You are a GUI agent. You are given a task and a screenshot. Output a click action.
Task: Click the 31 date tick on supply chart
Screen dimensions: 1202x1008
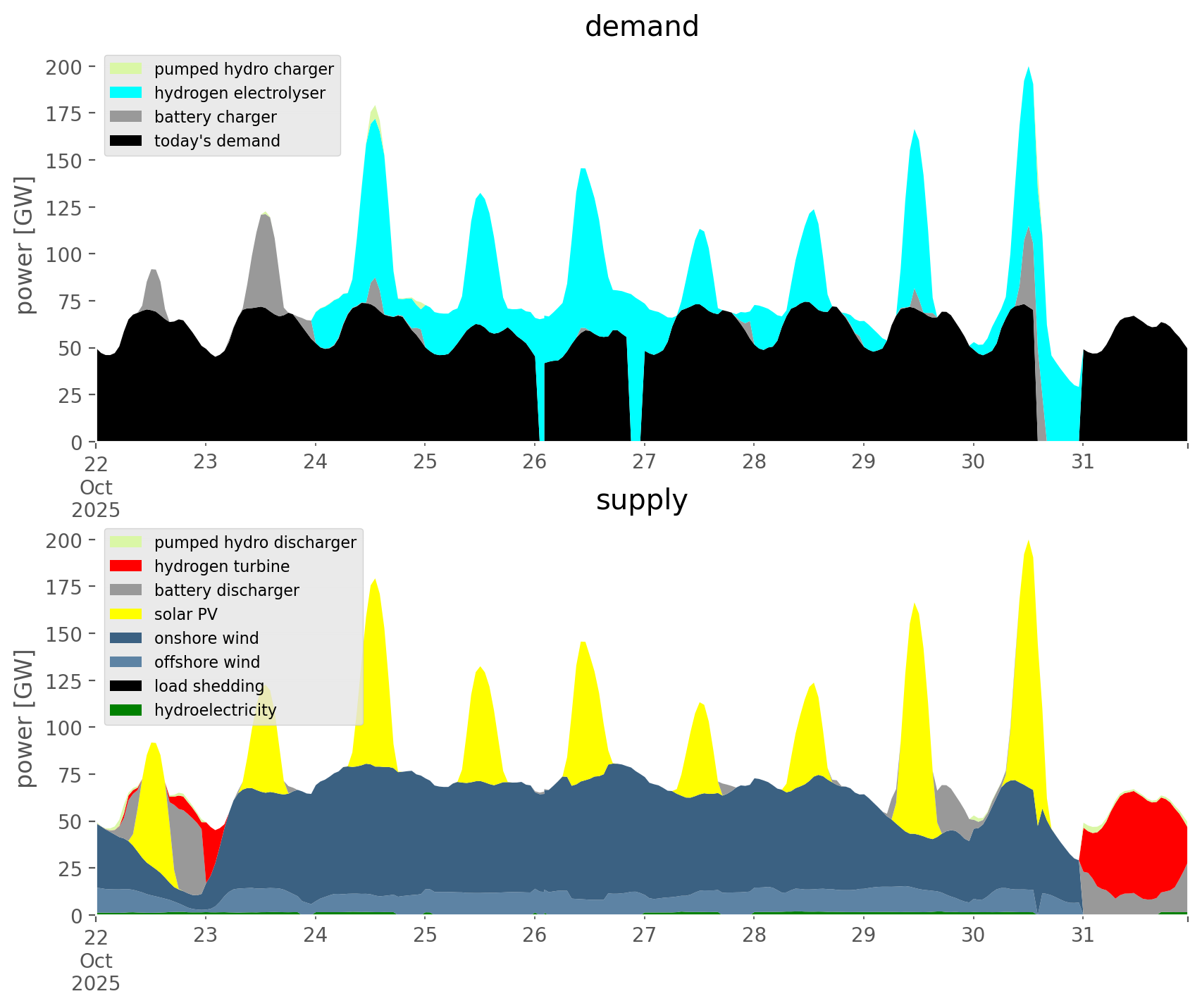pos(1082,935)
